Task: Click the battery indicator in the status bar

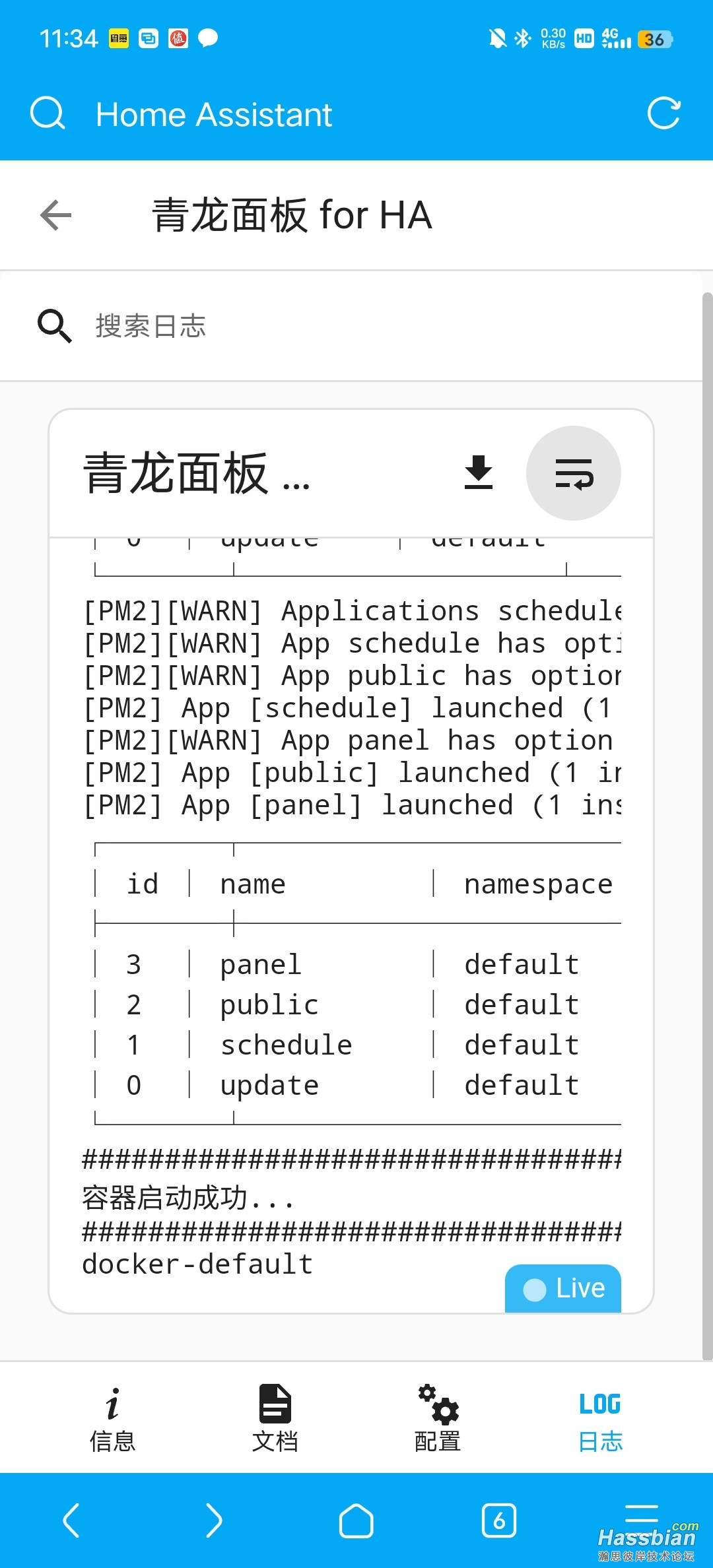Action: coord(655,40)
